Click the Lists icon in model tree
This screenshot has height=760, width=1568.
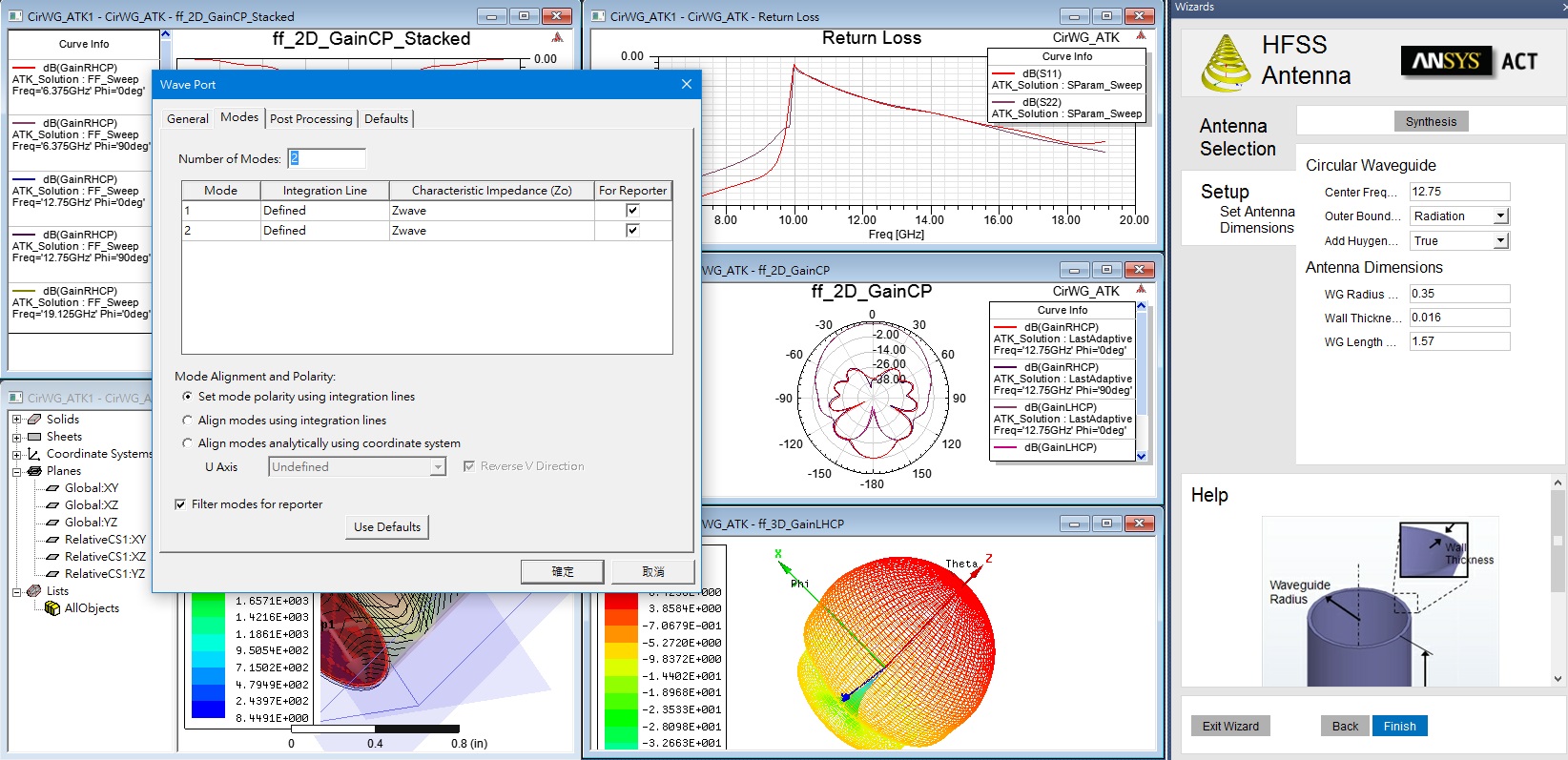pos(34,591)
